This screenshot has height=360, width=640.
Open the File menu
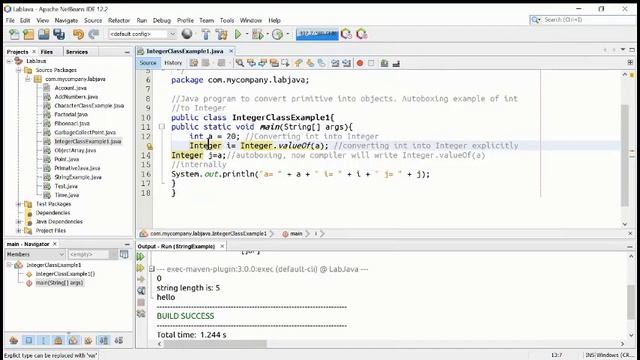(x=10, y=20)
